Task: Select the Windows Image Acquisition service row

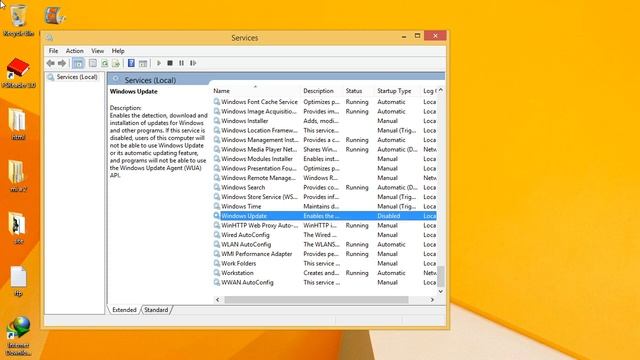Action: pyautogui.click(x=324, y=111)
